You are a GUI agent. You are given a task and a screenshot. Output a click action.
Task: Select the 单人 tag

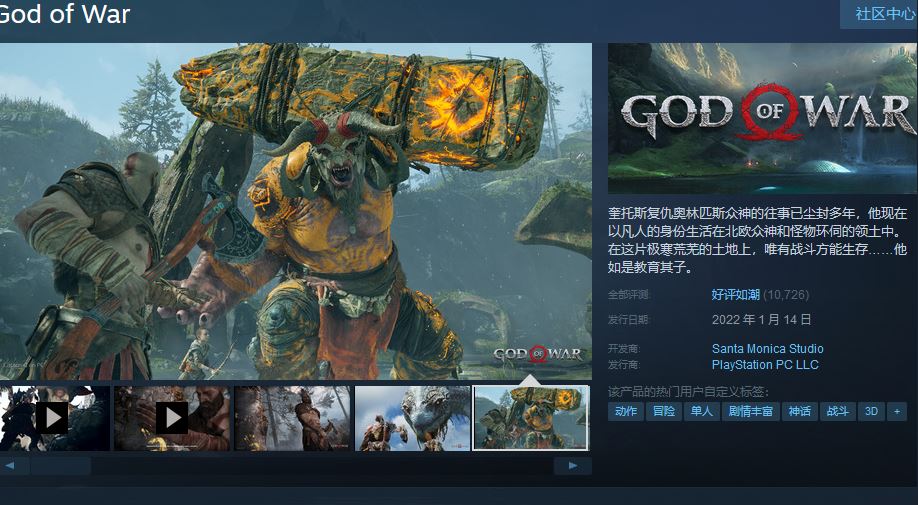pyautogui.click(x=700, y=411)
